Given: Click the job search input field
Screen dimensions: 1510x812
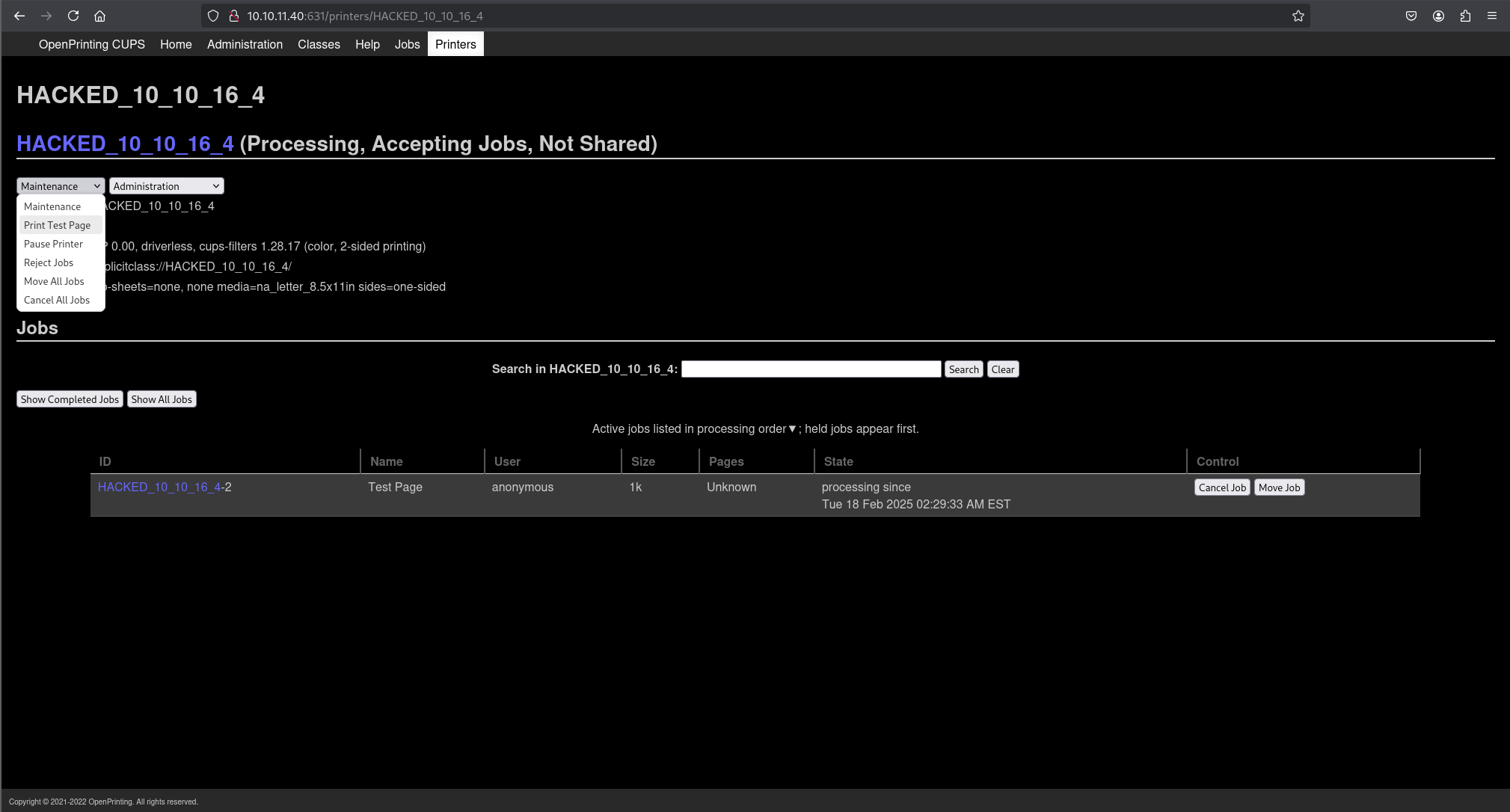Looking at the screenshot, I should pyautogui.click(x=811, y=369).
